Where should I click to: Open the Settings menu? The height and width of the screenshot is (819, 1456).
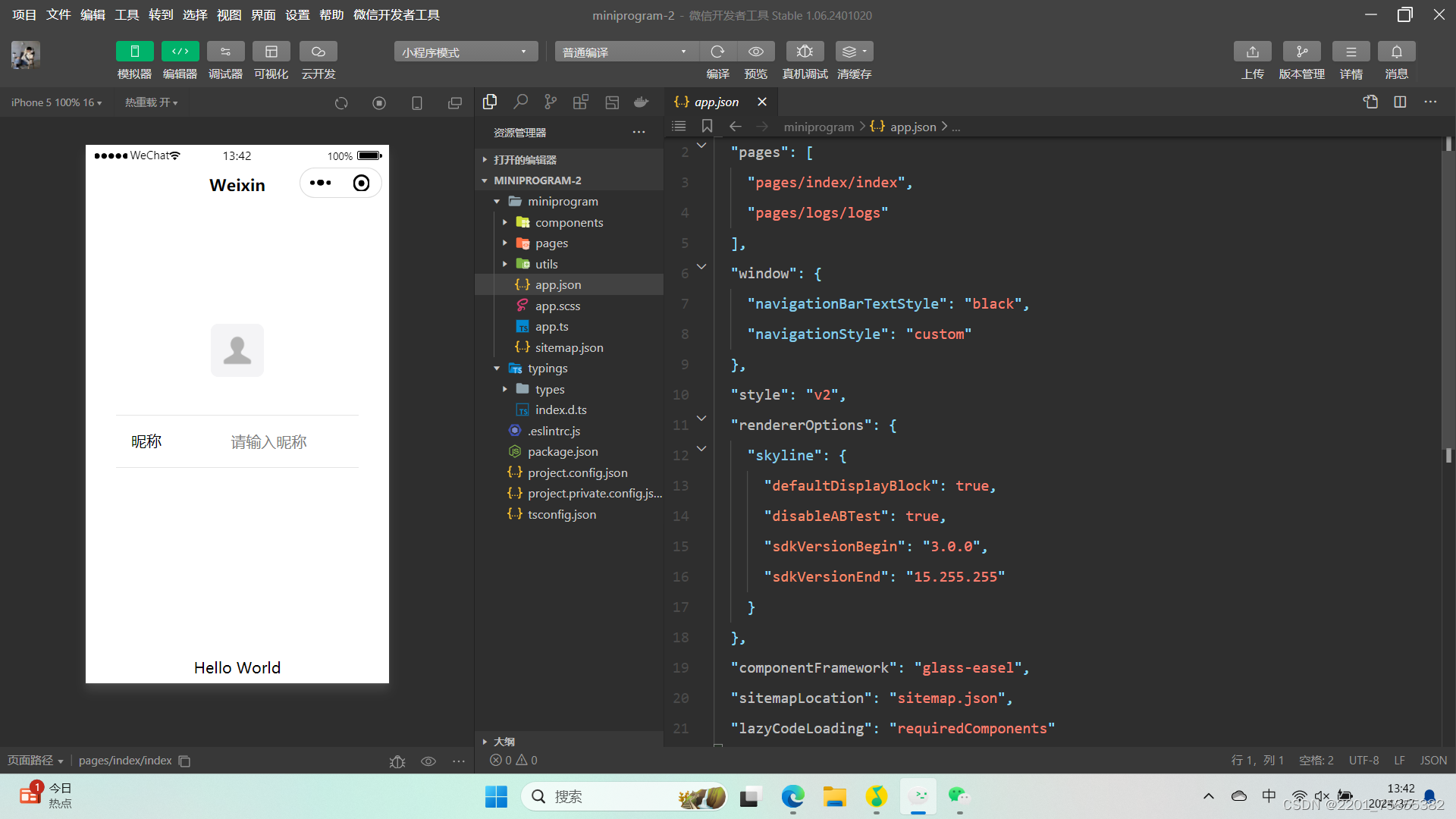297,14
